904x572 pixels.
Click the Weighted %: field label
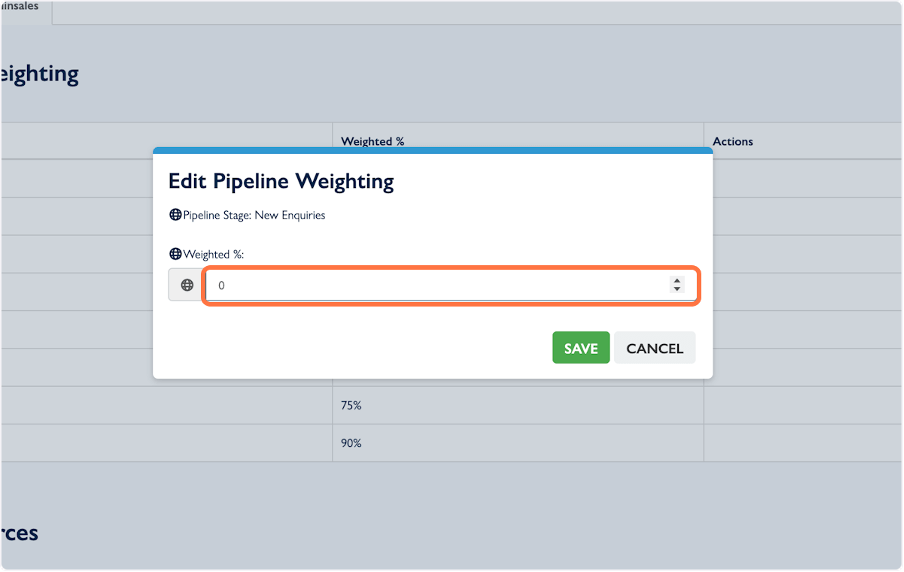pos(213,254)
